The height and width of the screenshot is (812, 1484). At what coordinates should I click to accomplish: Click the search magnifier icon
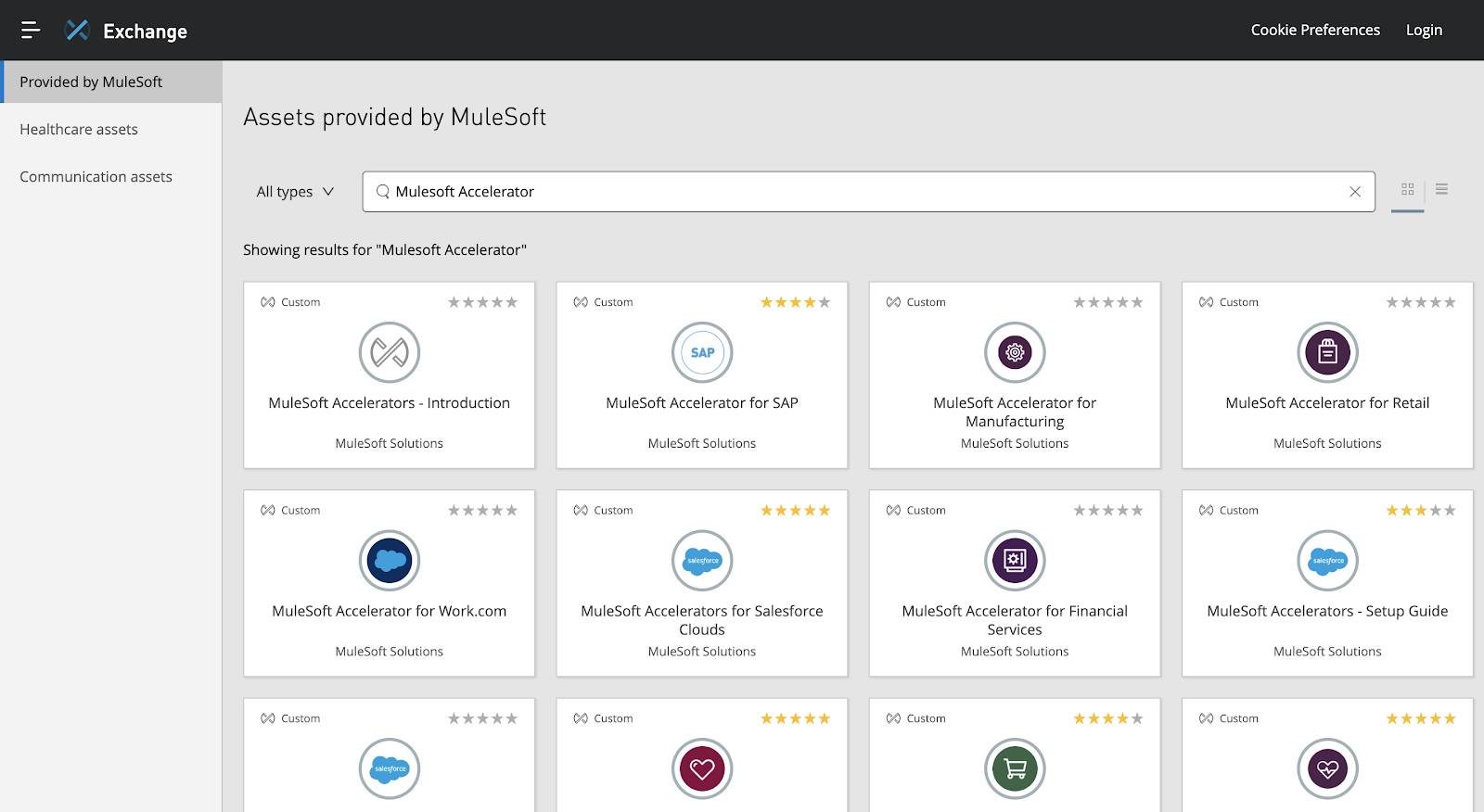[x=382, y=192]
